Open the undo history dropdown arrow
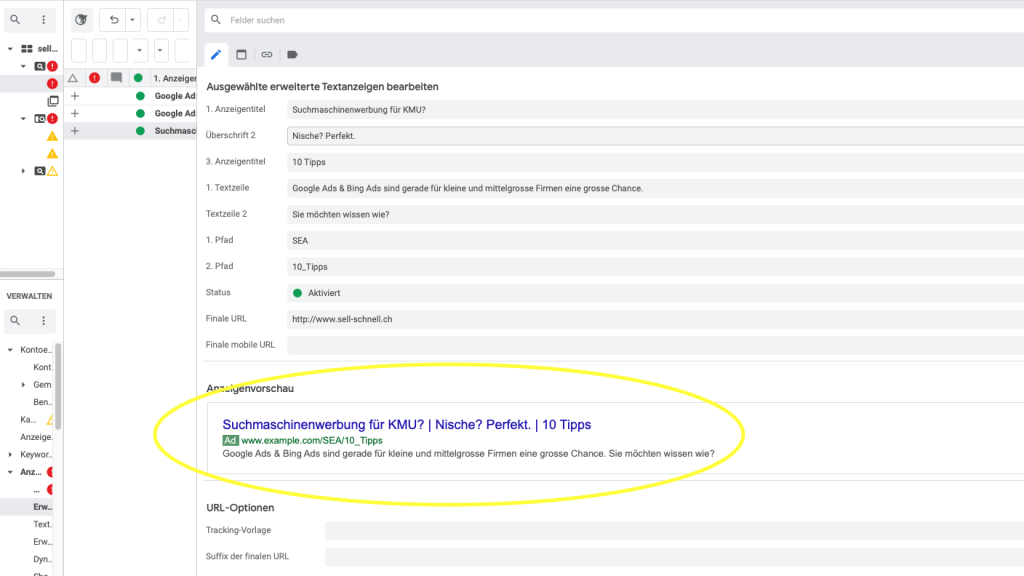Image resolution: width=1024 pixels, height=576 pixels. click(132, 20)
